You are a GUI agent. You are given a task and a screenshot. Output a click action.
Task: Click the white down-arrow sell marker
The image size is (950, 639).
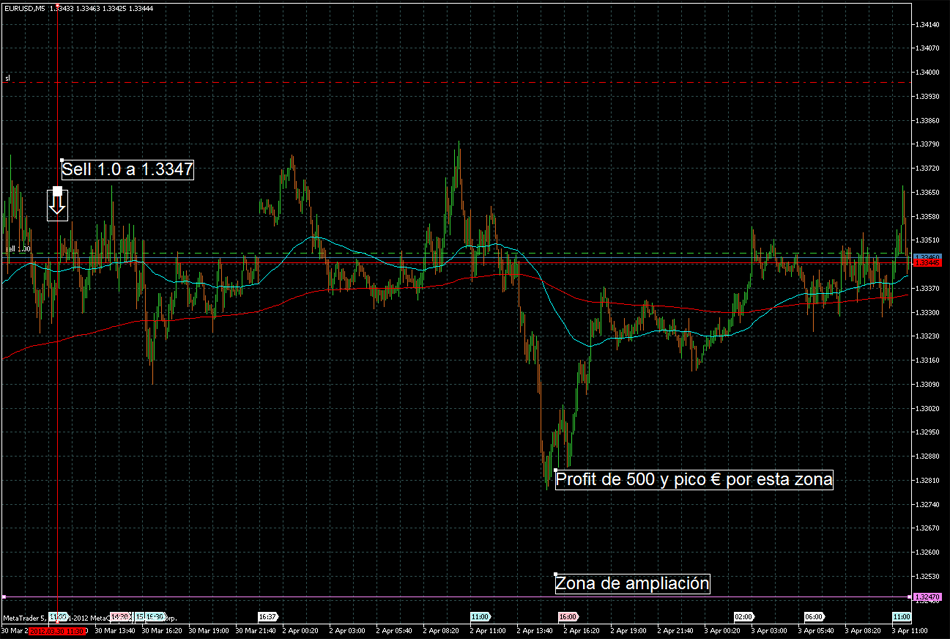57,203
